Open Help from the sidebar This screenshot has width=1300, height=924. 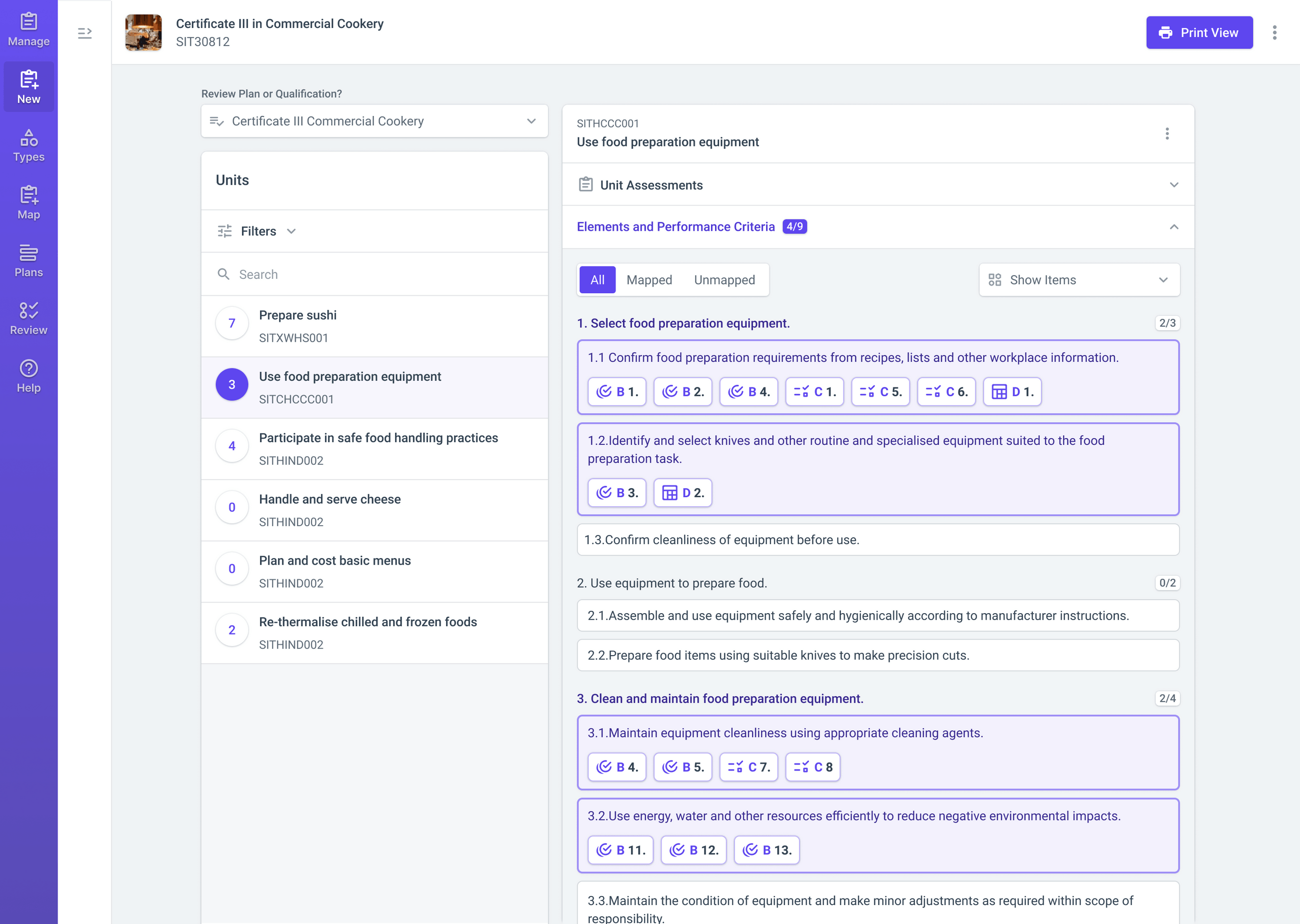coord(28,376)
